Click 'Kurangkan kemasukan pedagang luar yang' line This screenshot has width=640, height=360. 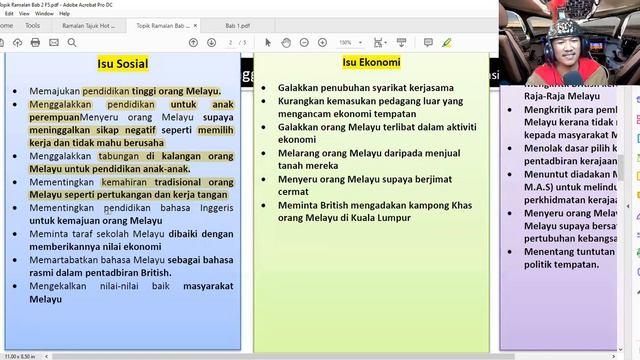(370, 101)
